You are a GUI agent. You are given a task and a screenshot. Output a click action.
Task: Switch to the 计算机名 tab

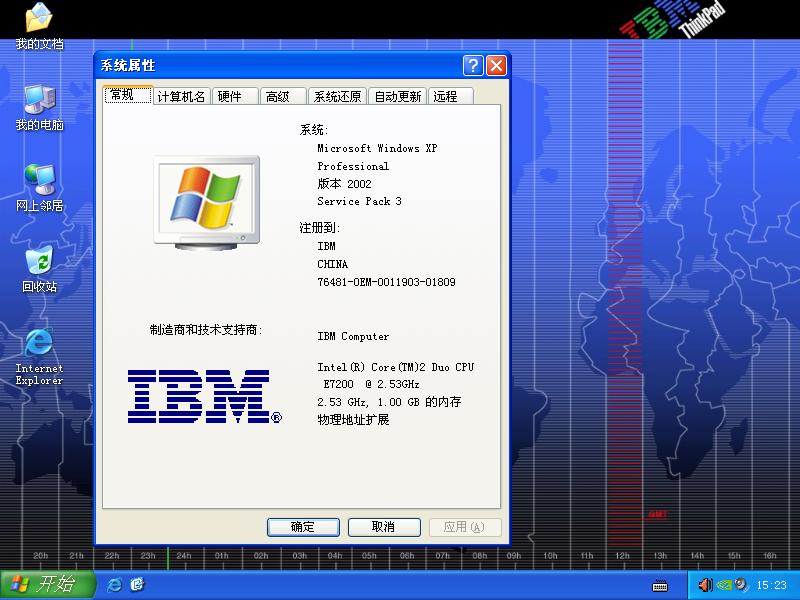point(181,96)
